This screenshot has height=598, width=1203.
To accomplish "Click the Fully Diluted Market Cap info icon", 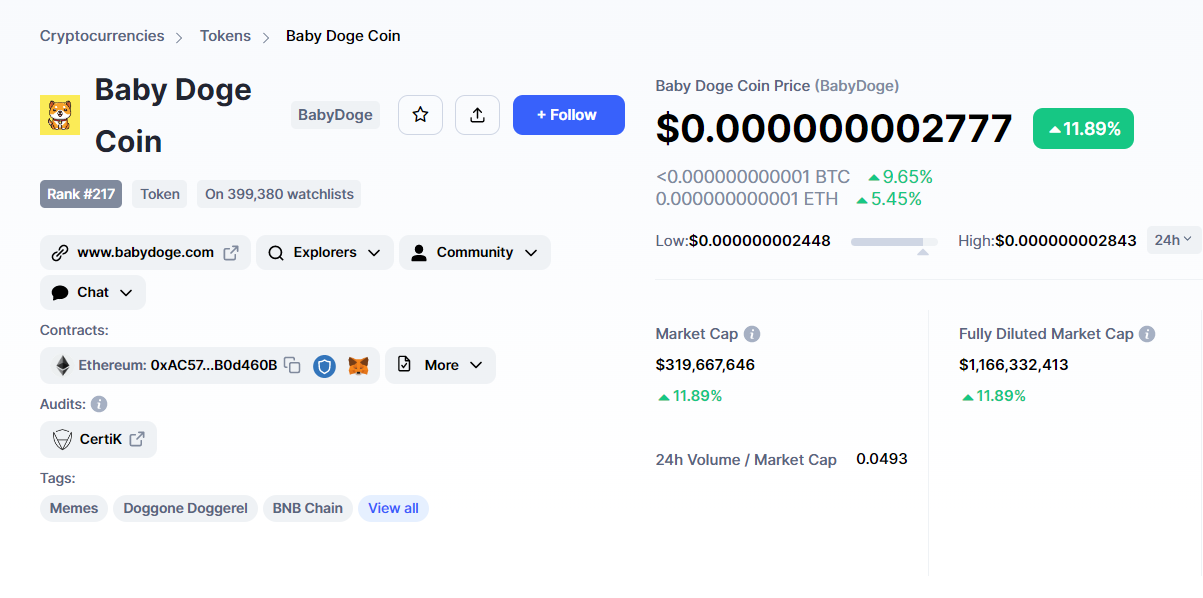I will (1147, 334).
